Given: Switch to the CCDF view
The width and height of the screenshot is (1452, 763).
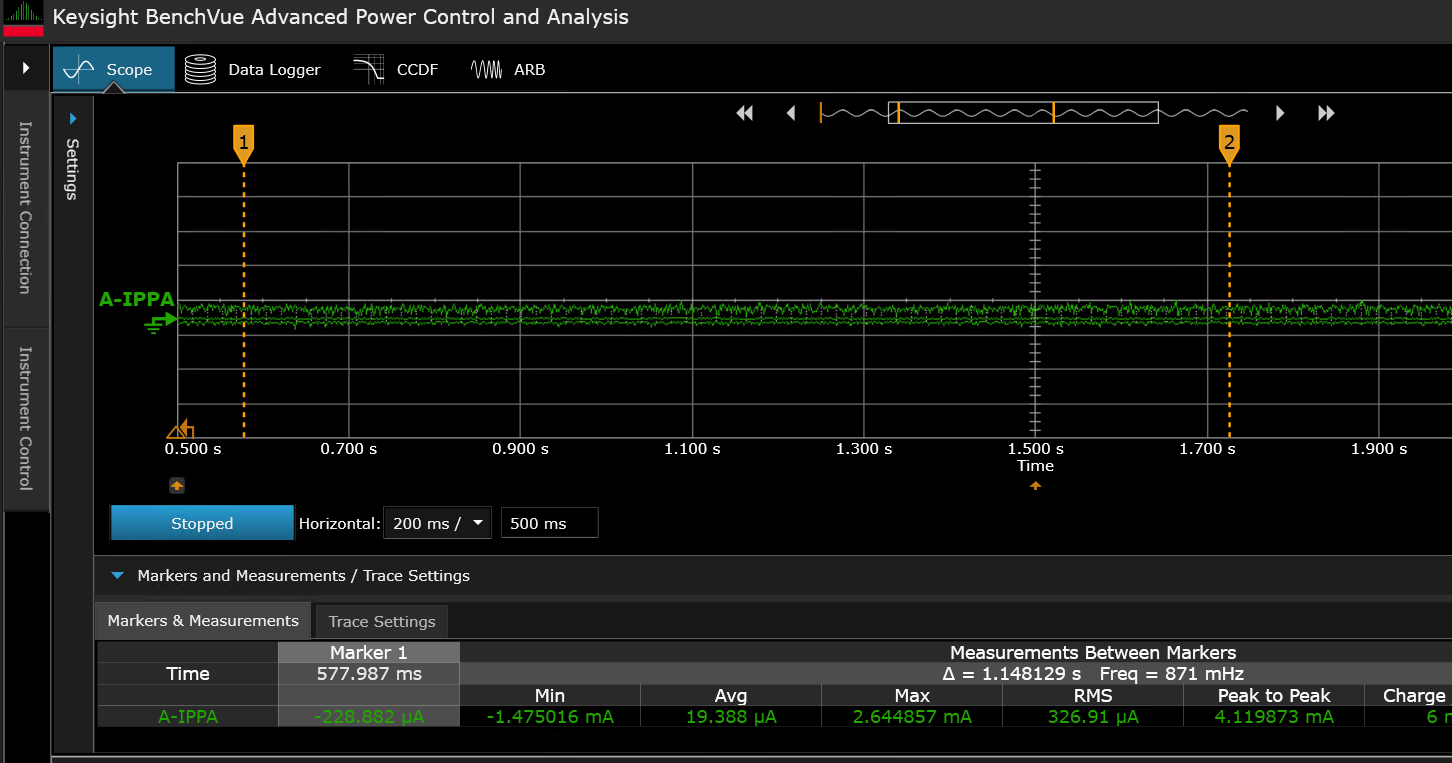Looking at the screenshot, I should [x=396, y=69].
